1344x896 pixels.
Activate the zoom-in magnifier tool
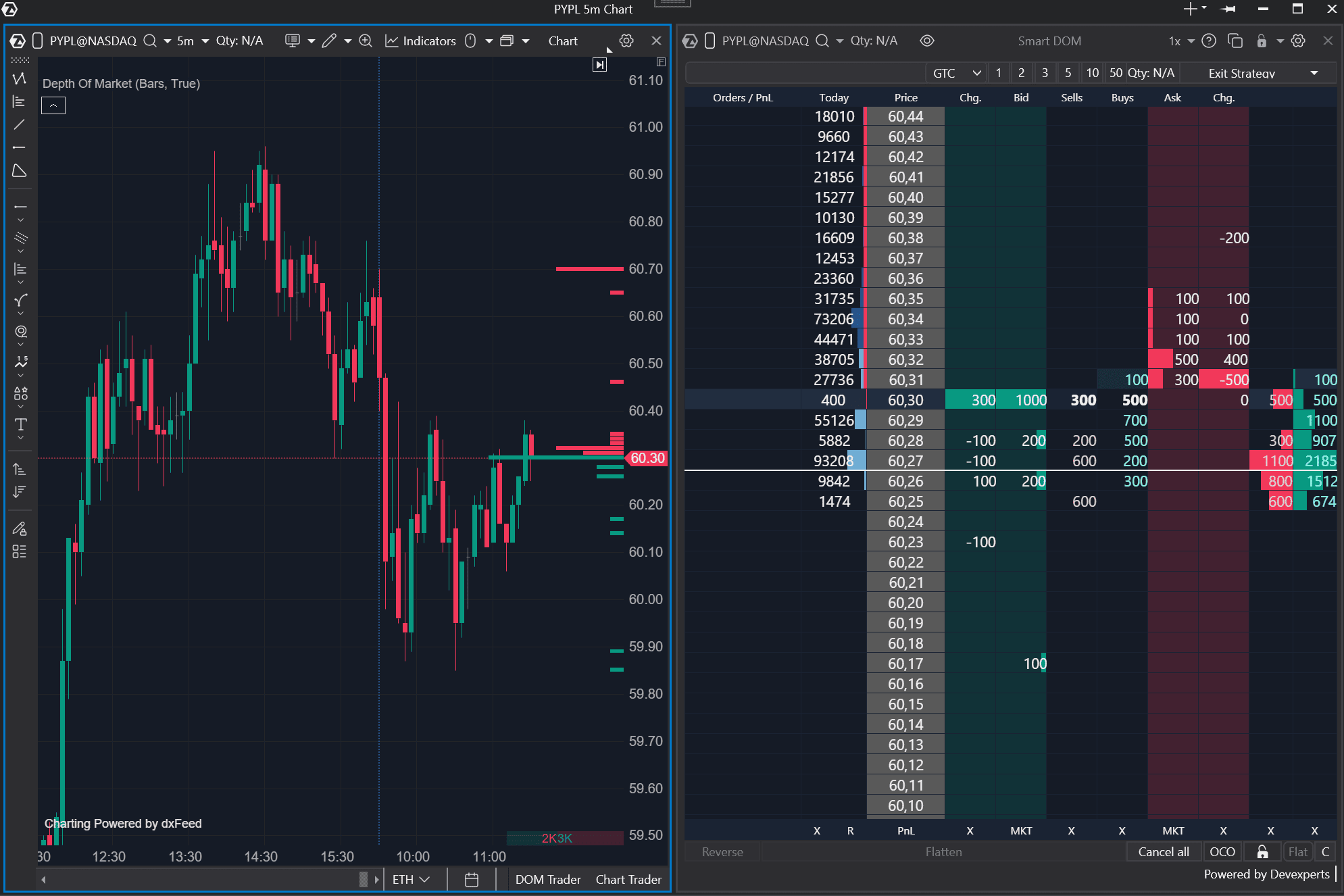click(365, 41)
